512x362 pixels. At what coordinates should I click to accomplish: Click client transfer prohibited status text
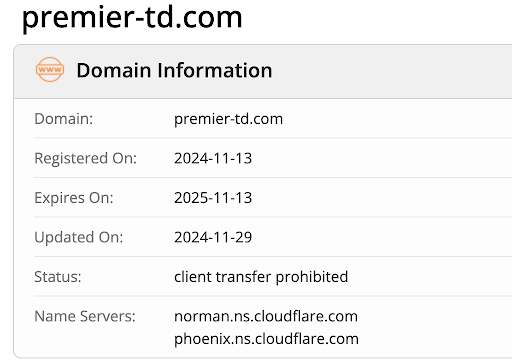click(x=261, y=277)
